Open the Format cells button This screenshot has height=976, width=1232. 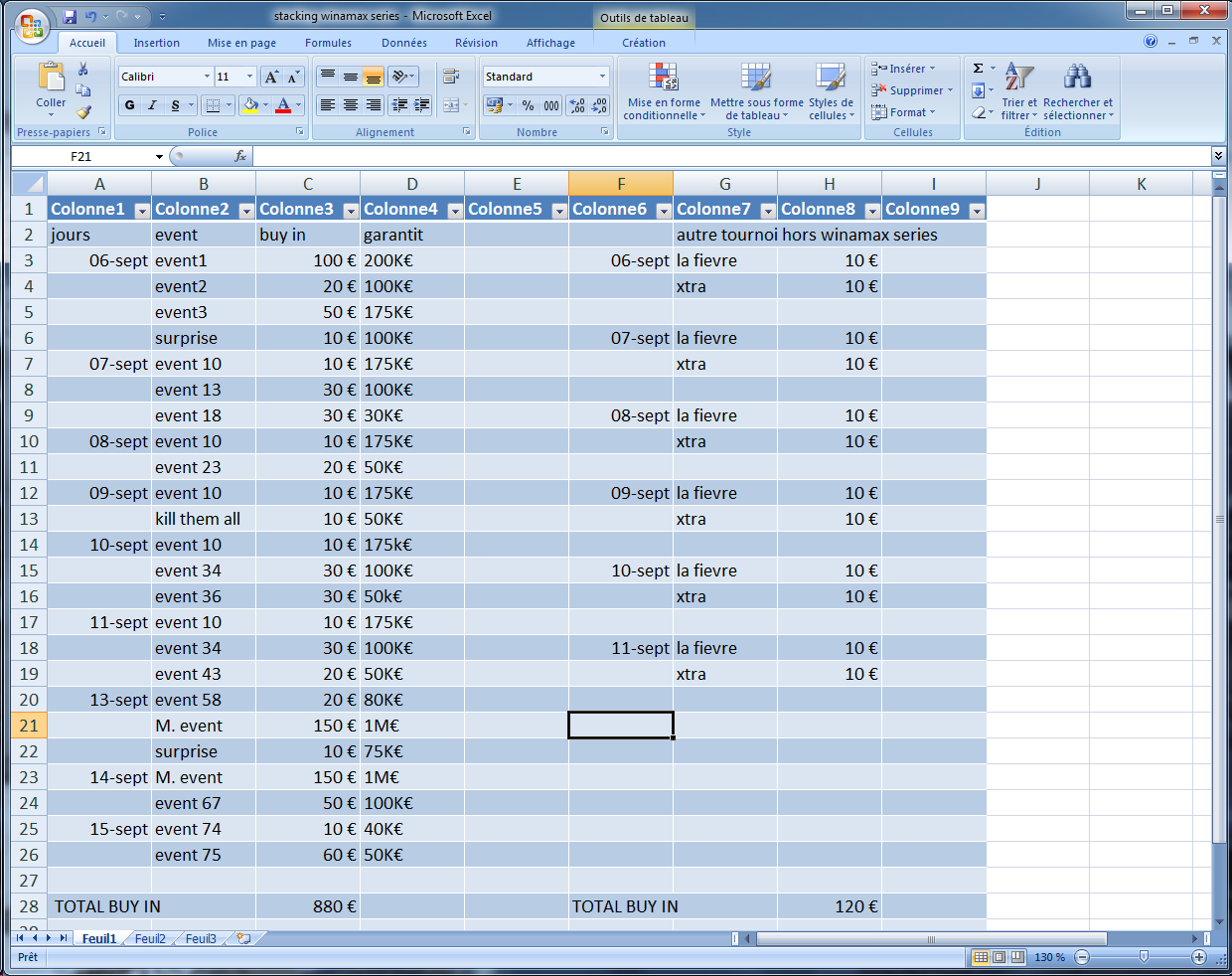pos(904,112)
